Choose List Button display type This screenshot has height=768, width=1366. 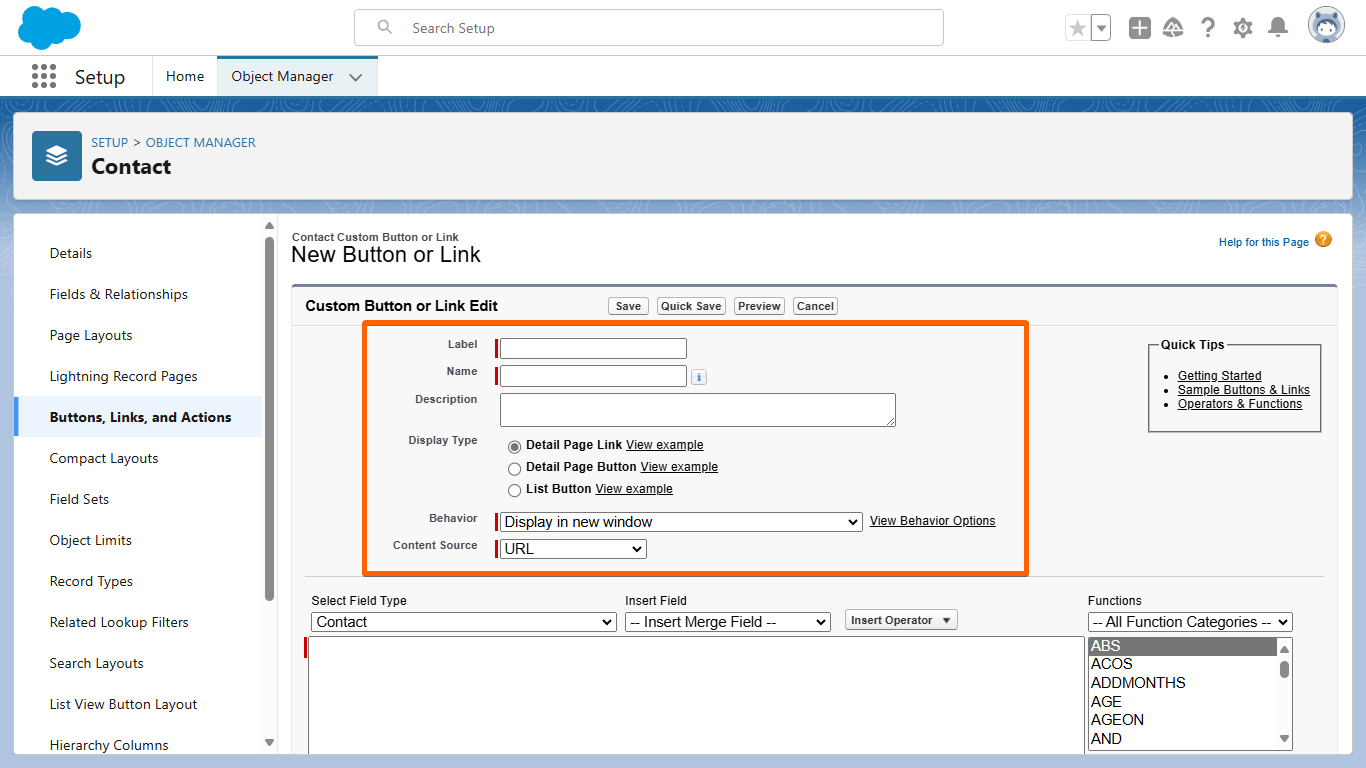click(x=515, y=490)
